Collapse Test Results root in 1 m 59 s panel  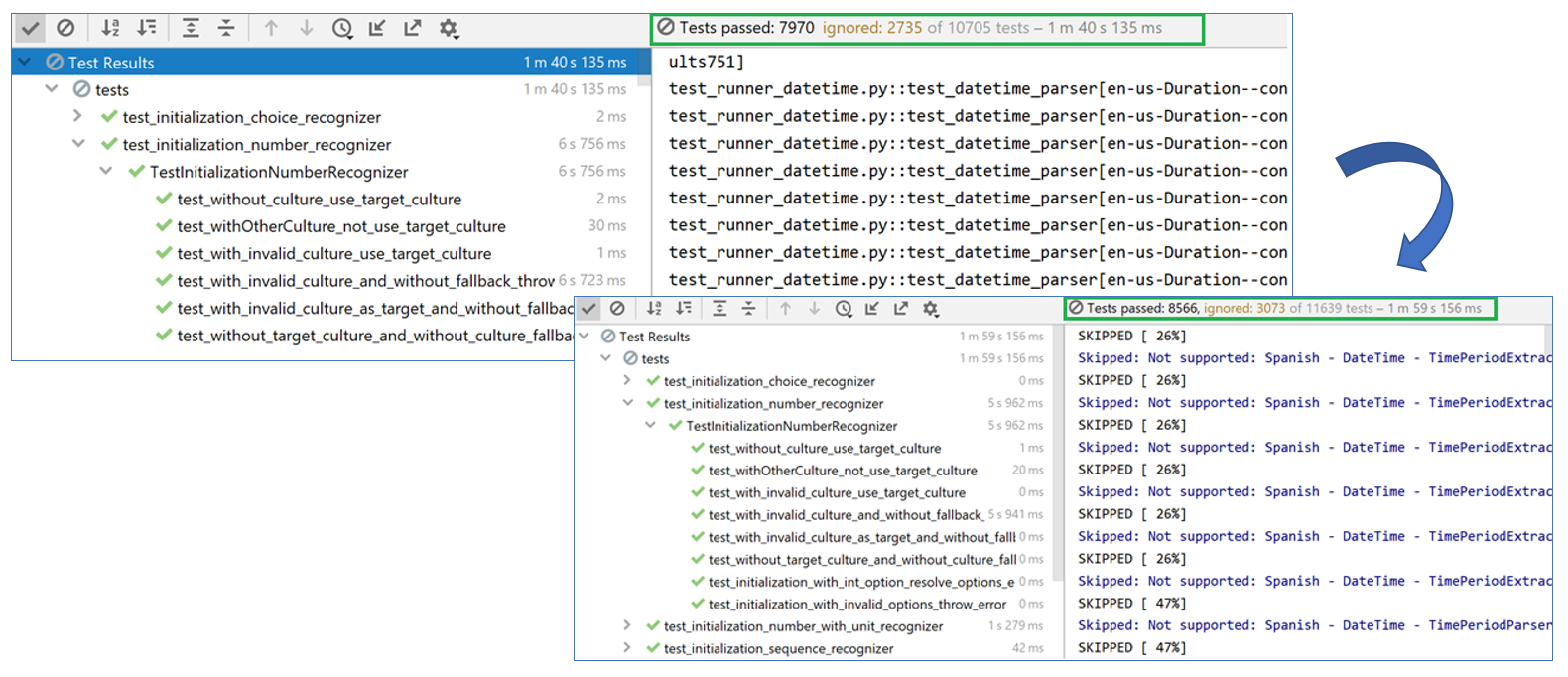pos(585,336)
